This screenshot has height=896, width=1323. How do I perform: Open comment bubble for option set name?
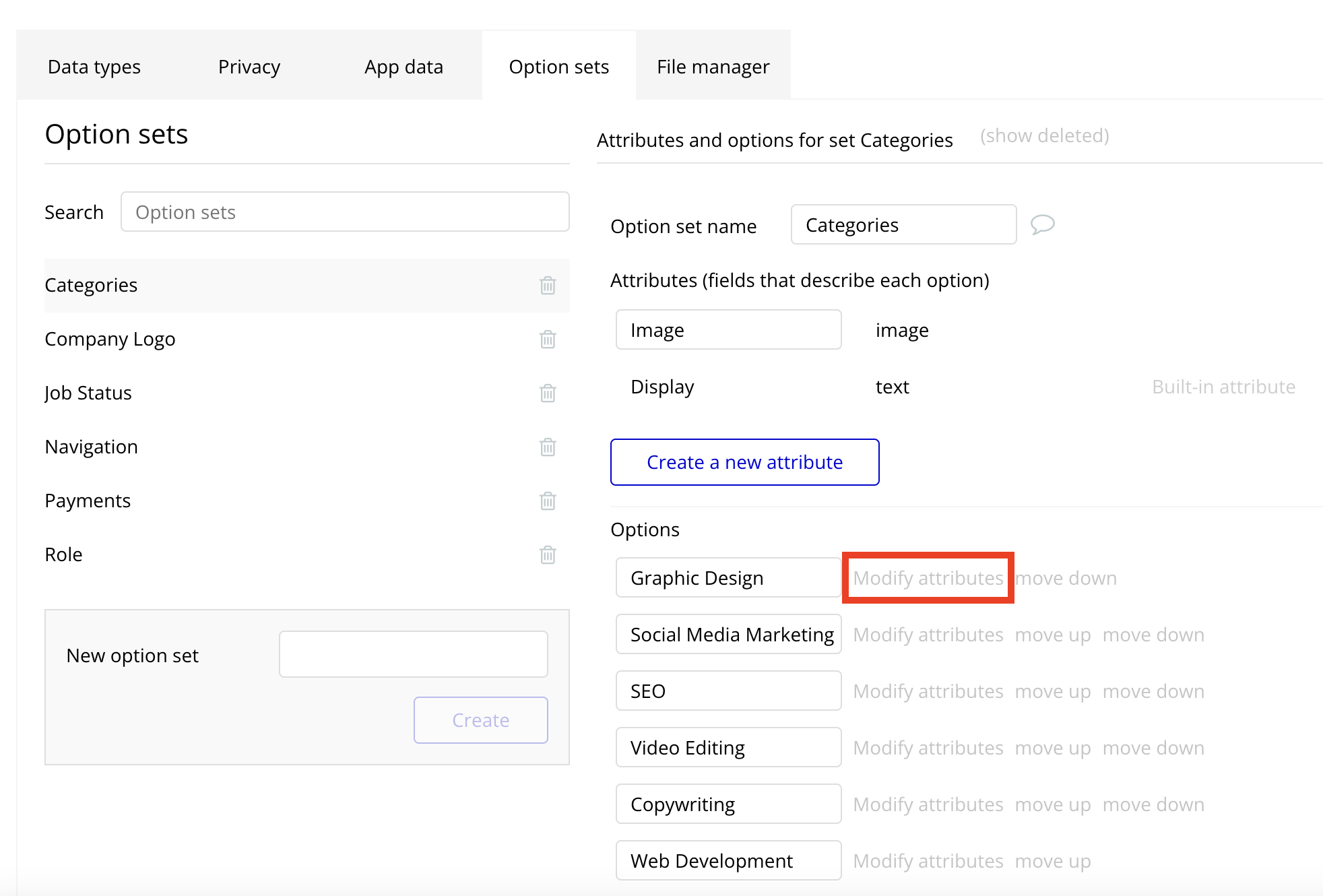1042,224
